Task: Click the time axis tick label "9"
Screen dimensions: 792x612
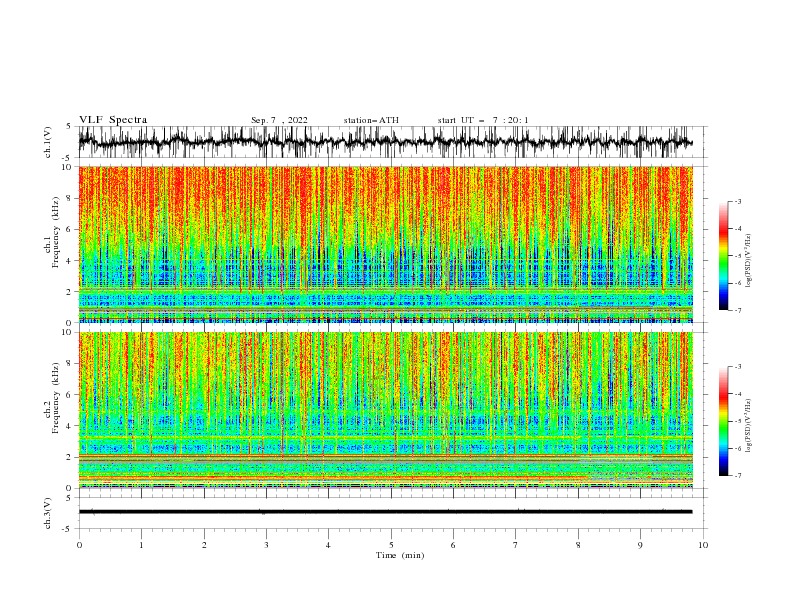Action: pyautogui.click(x=640, y=545)
